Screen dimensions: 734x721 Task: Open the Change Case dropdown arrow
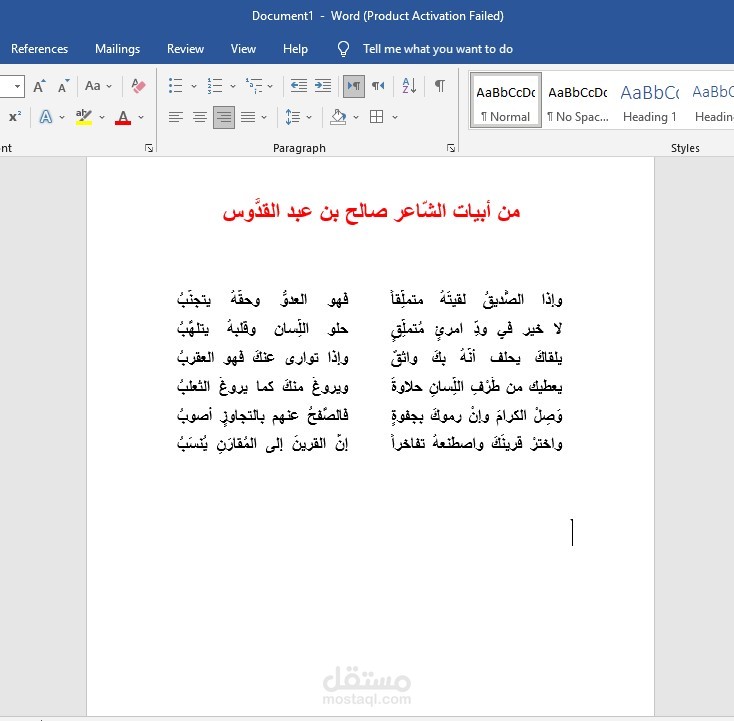coord(109,86)
